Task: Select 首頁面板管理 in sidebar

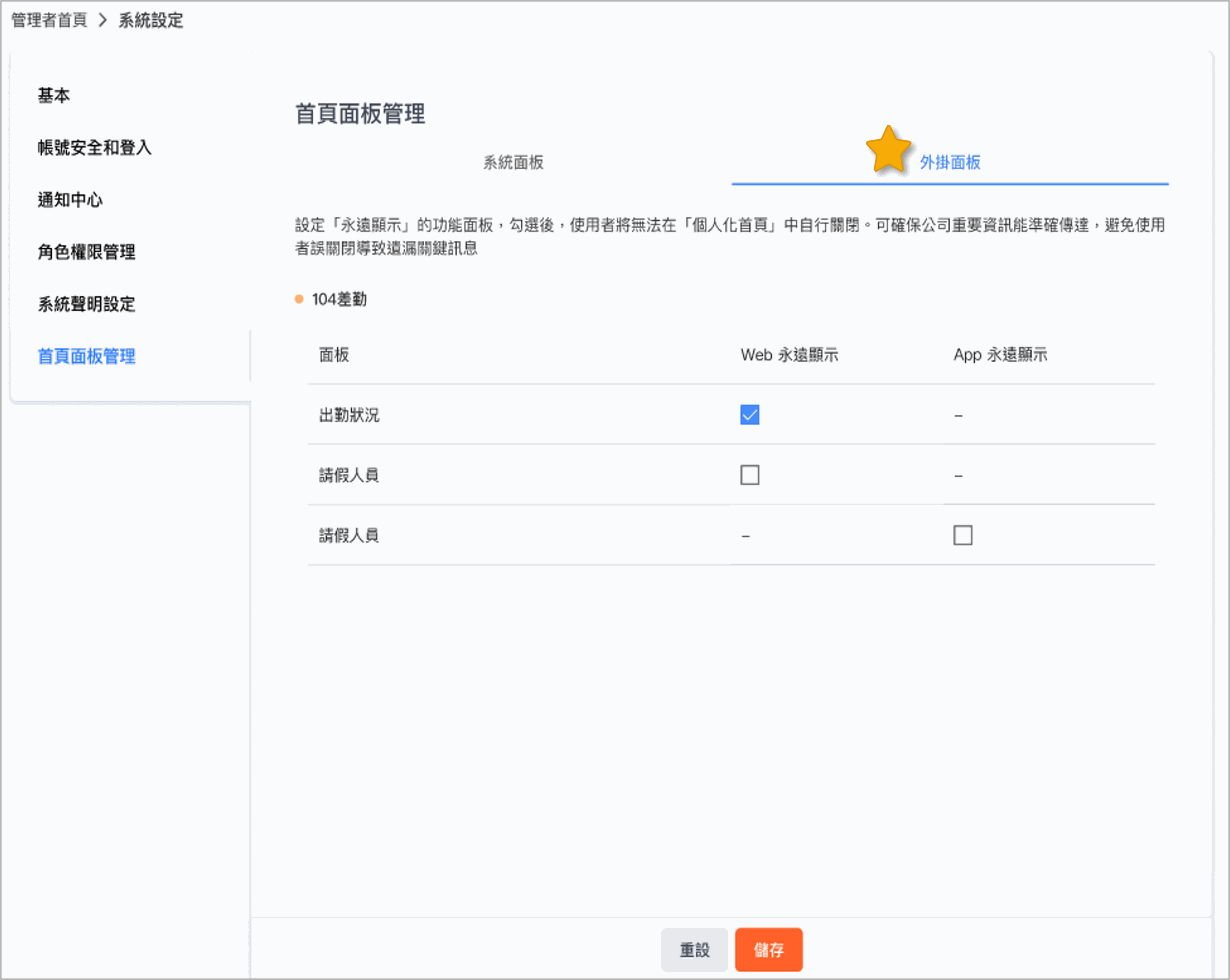Action: coord(87,356)
